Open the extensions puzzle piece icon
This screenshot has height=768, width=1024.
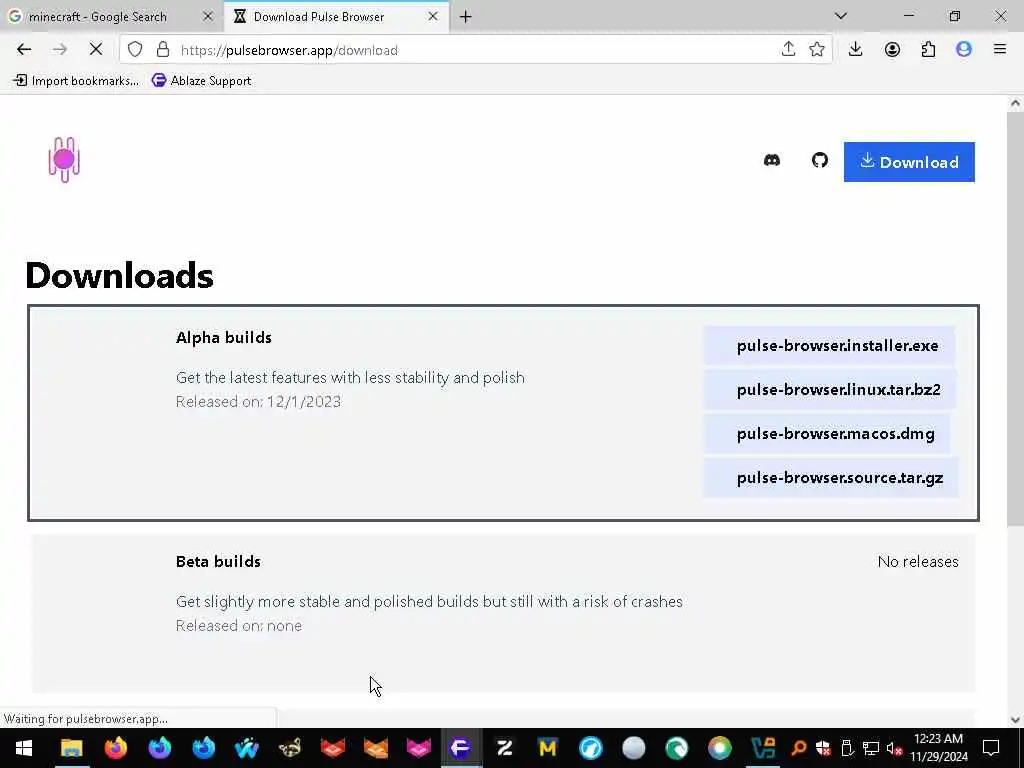point(928,50)
